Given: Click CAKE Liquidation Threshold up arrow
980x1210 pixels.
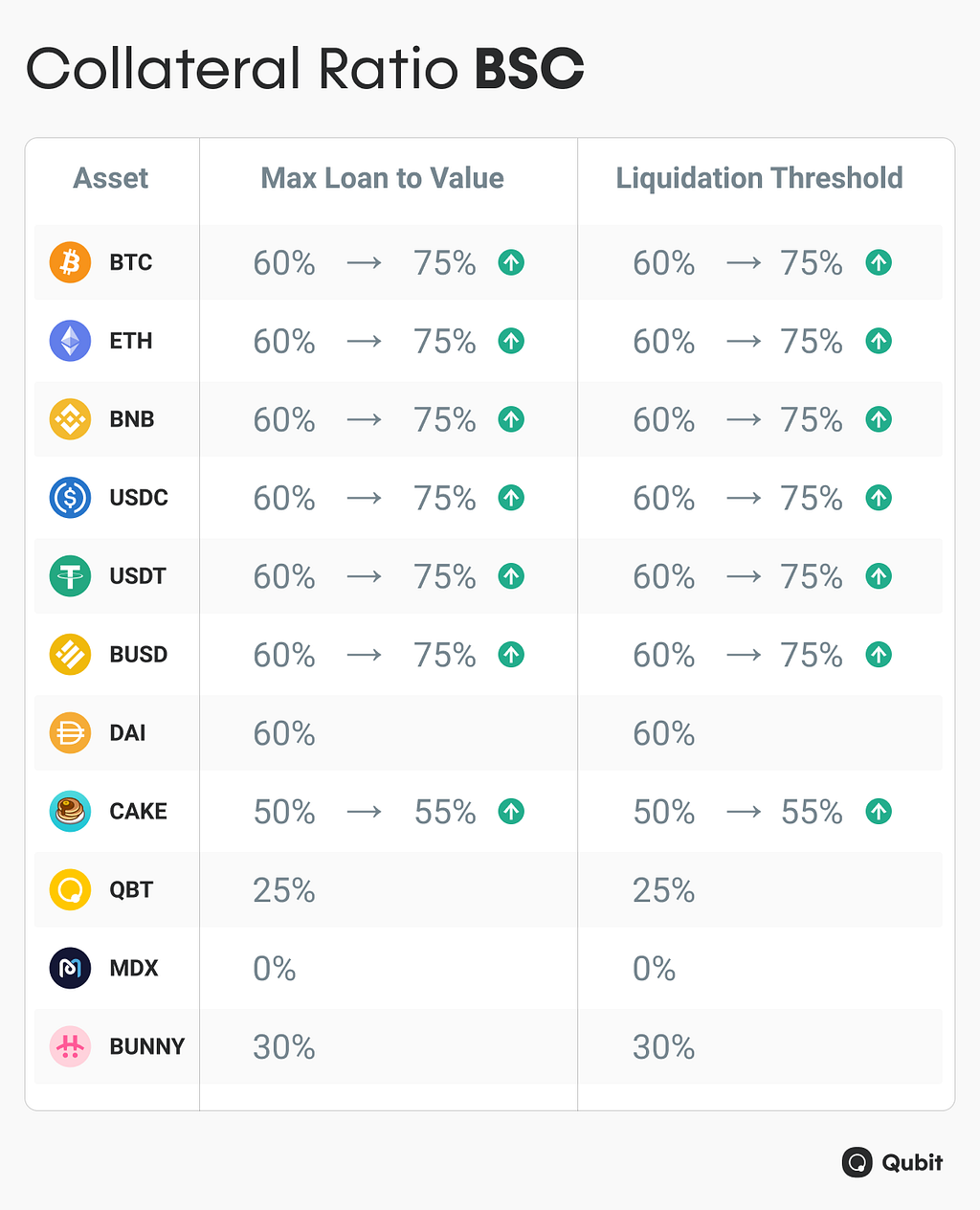Looking at the screenshot, I should tap(879, 812).
